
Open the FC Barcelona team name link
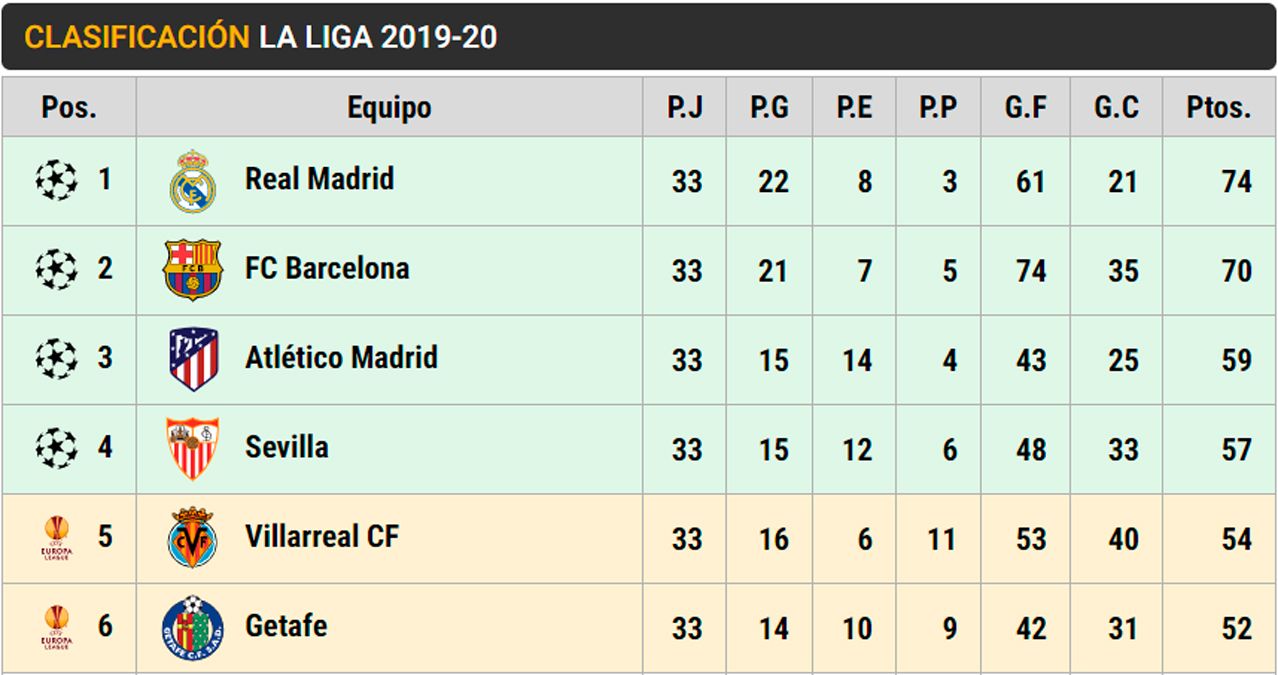[x=326, y=268]
